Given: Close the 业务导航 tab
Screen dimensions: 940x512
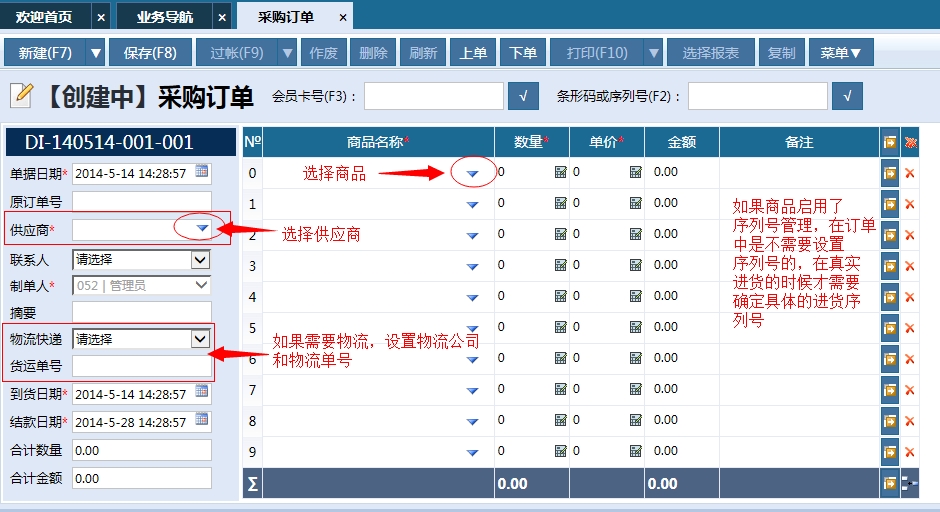Looking at the screenshot, I should (x=222, y=18).
